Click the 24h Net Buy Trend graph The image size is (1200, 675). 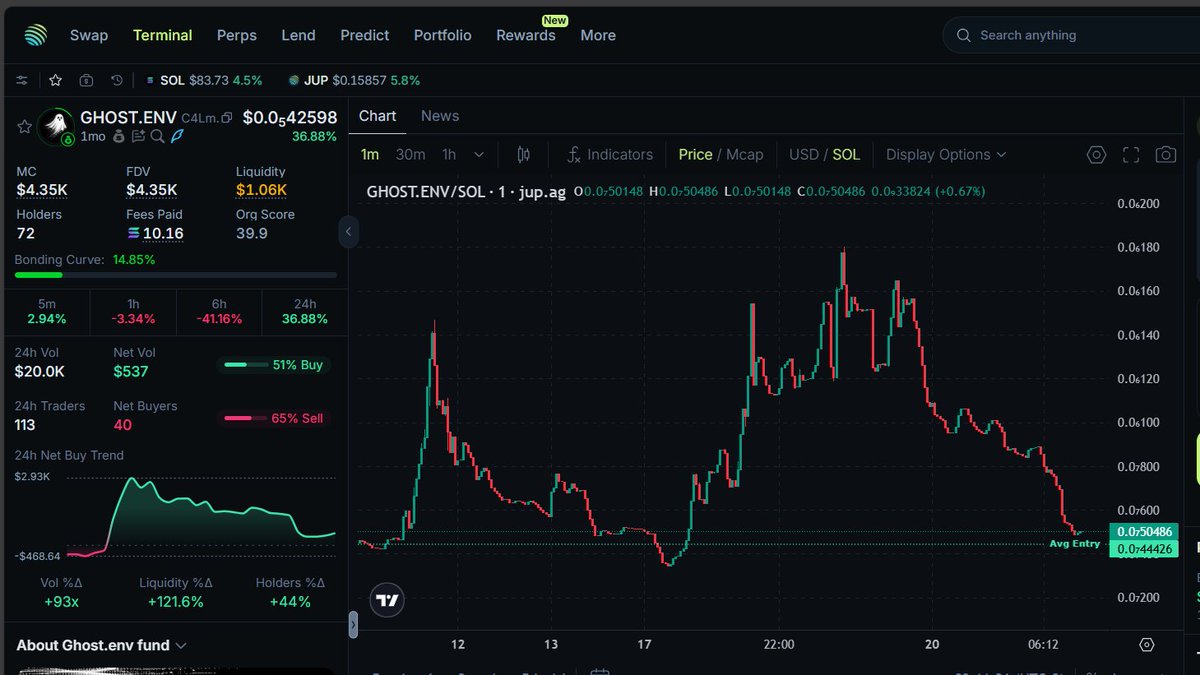[x=200, y=515]
